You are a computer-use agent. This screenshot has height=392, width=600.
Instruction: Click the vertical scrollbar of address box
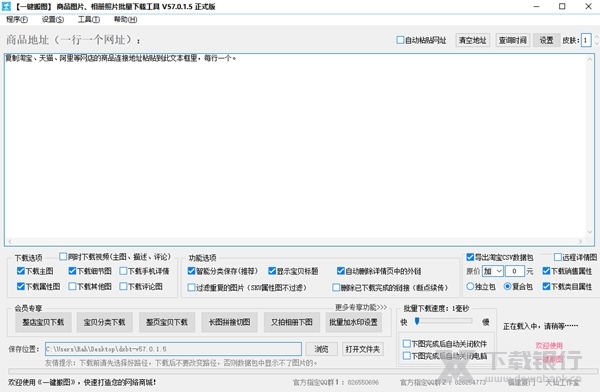pos(590,146)
